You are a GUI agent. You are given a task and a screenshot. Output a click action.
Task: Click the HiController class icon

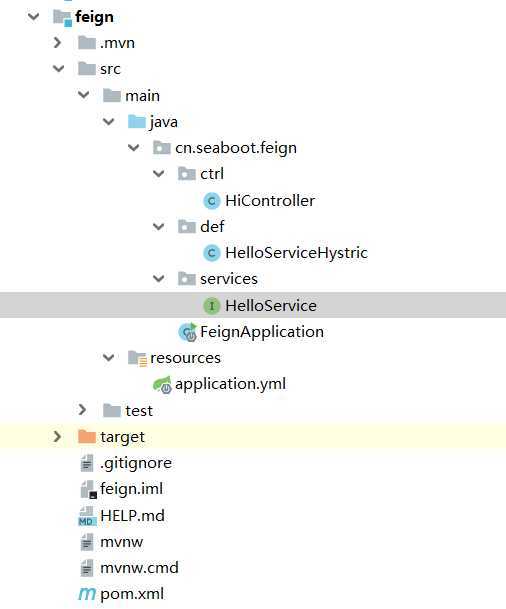click(x=212, y=201)
